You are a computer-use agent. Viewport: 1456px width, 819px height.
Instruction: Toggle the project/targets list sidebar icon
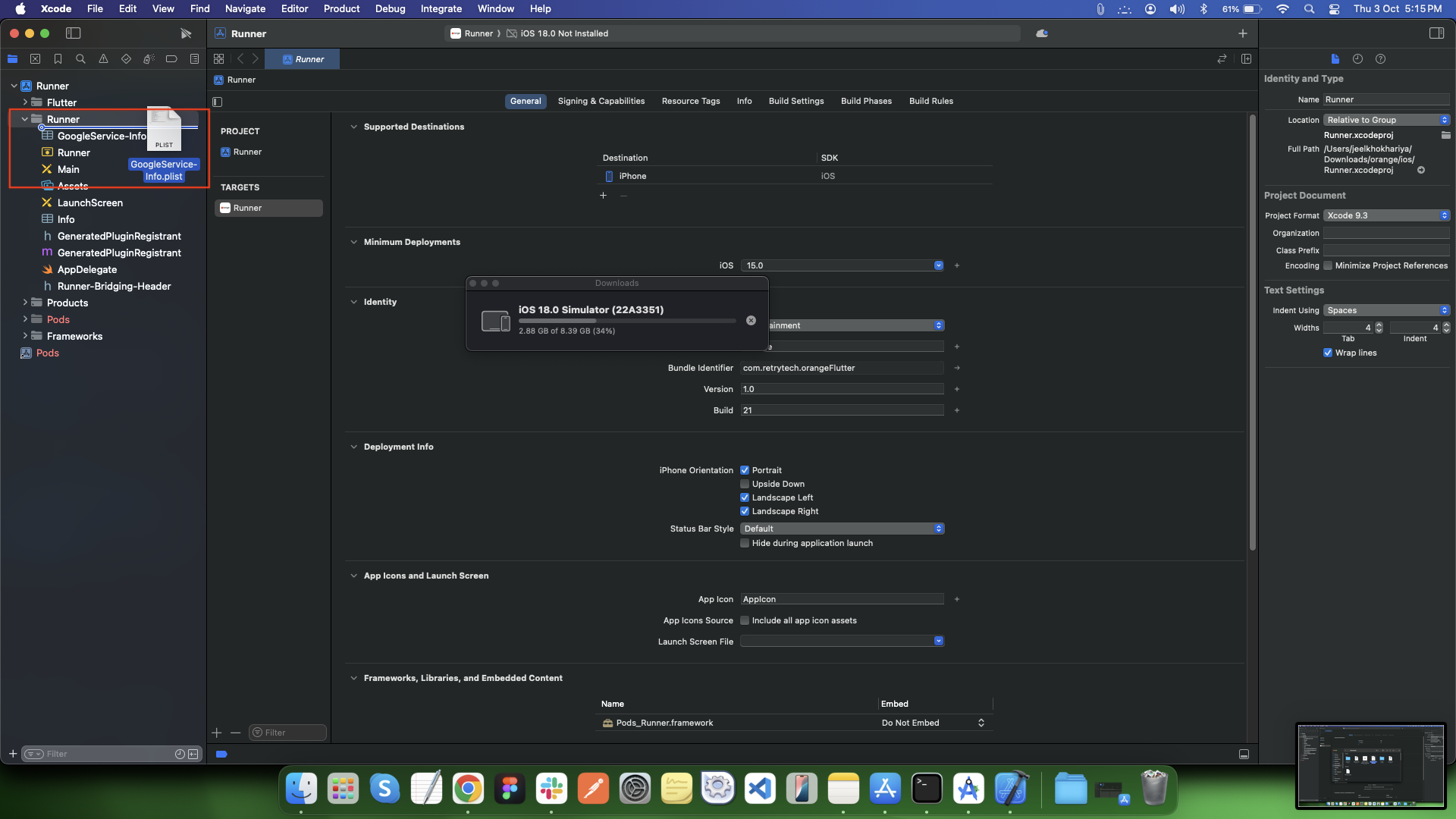[218, 102]
